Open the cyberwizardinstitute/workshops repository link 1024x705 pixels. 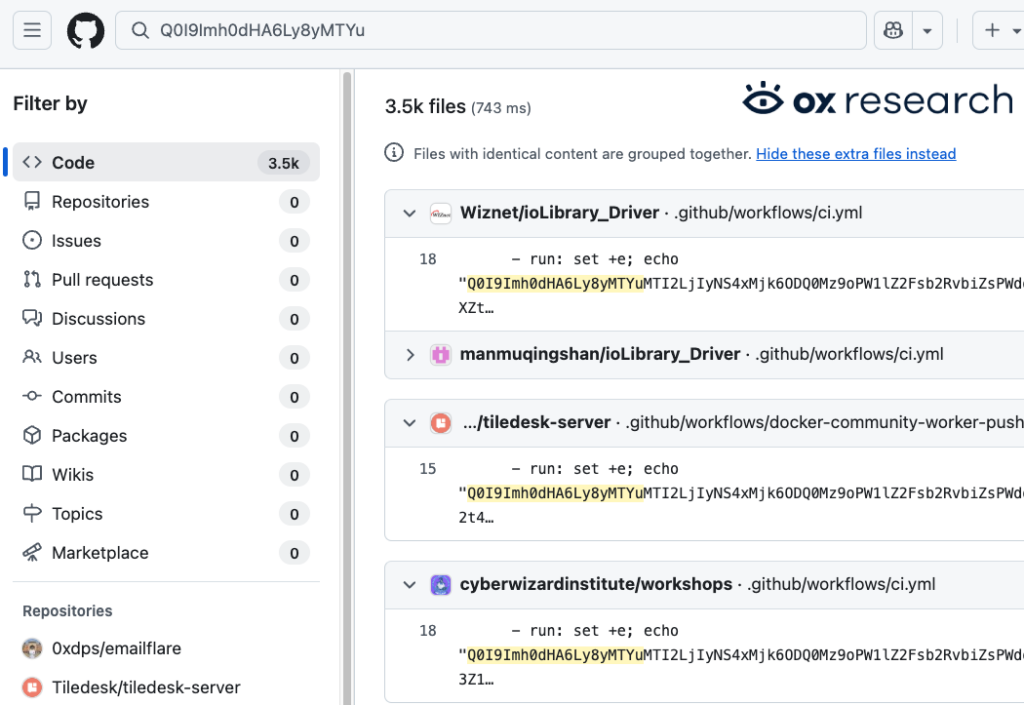[x=596, y=584]
